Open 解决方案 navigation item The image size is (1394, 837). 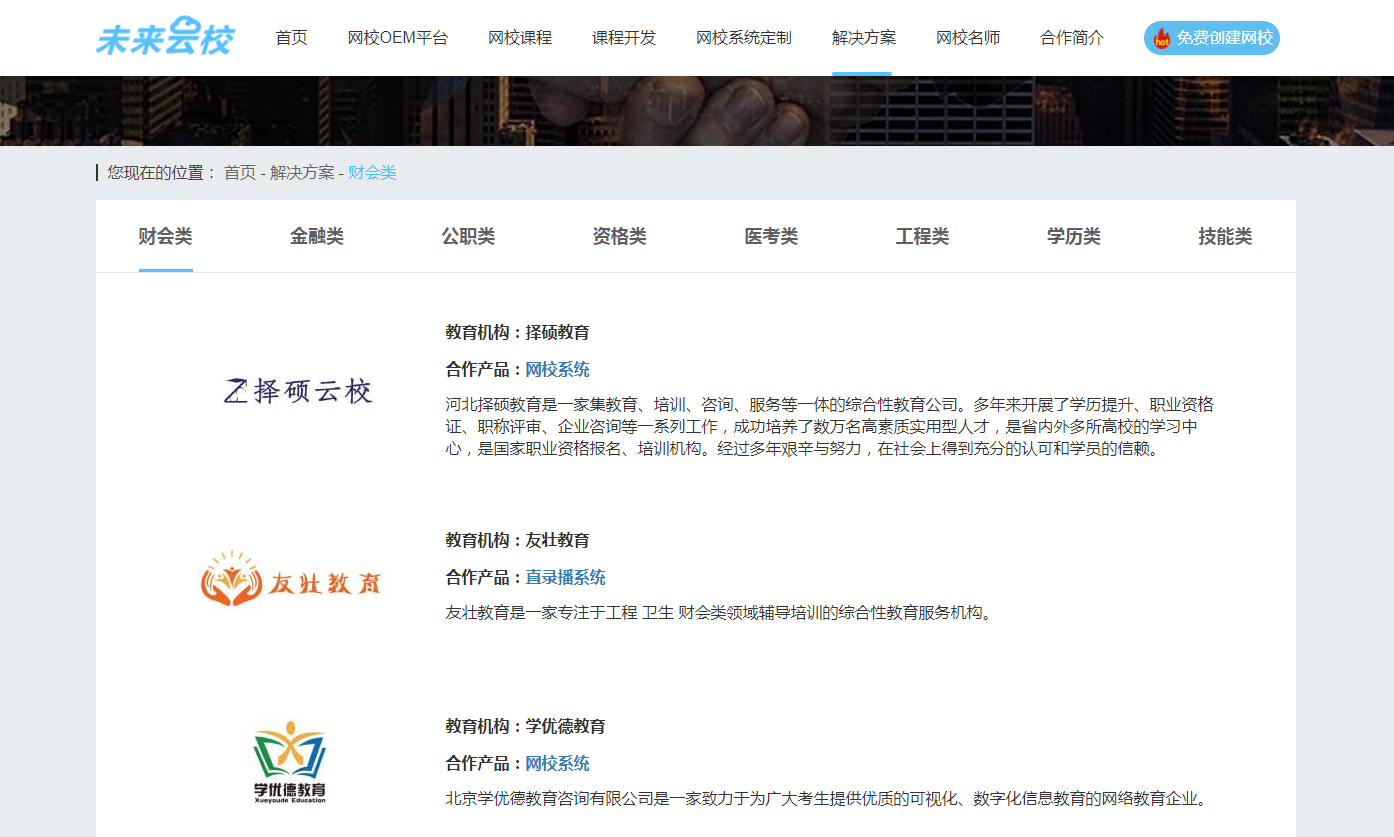[x=864, y=38]
